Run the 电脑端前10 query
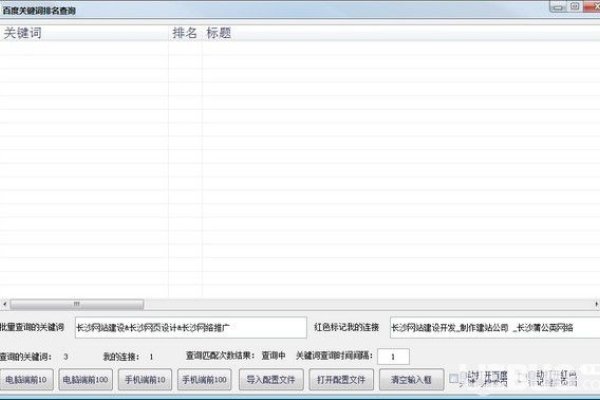600x400 pixels. [x=26, y=380]
